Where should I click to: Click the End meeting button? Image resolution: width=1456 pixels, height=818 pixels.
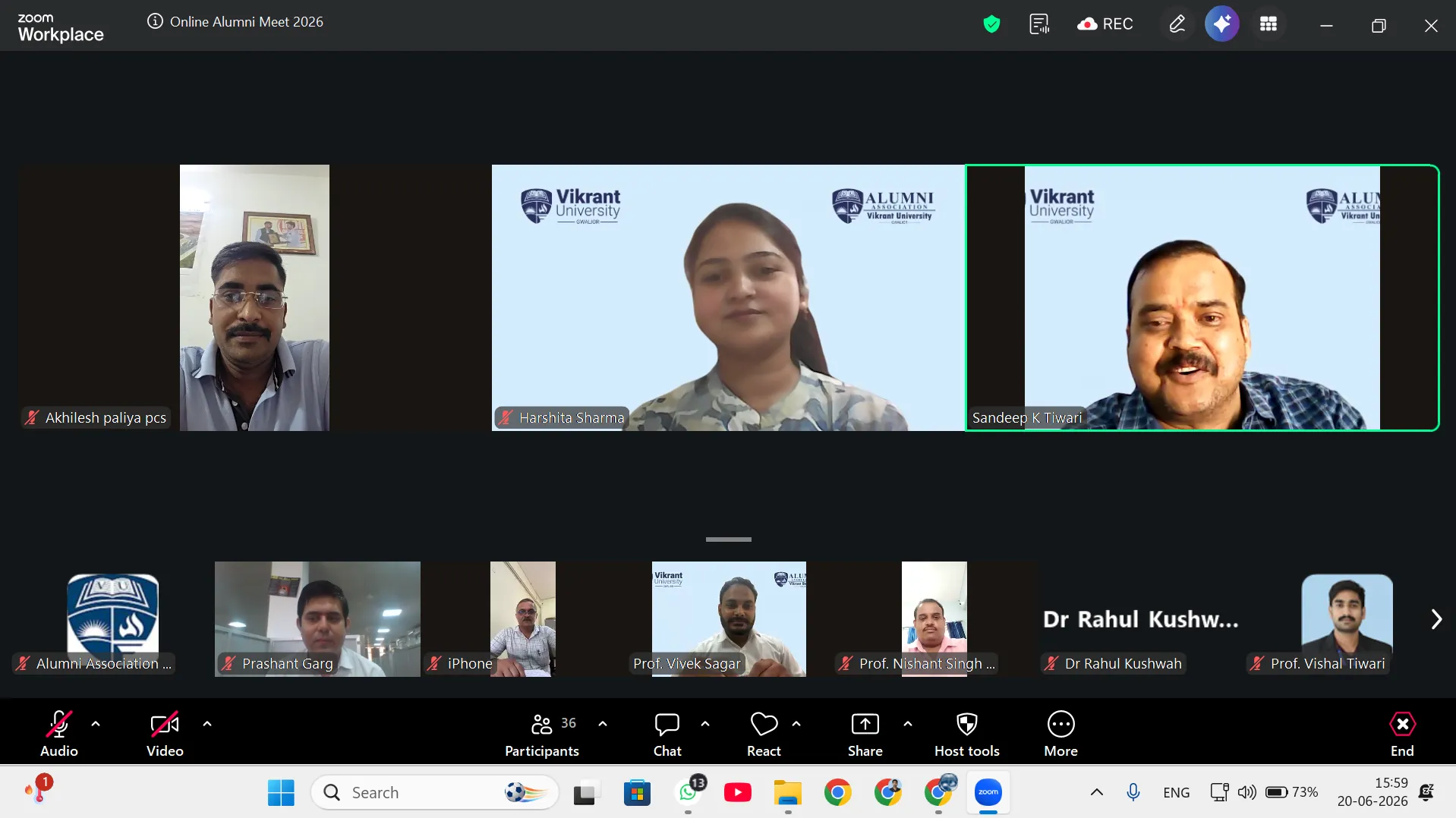pyautogui.click(x=1402, y=735)
